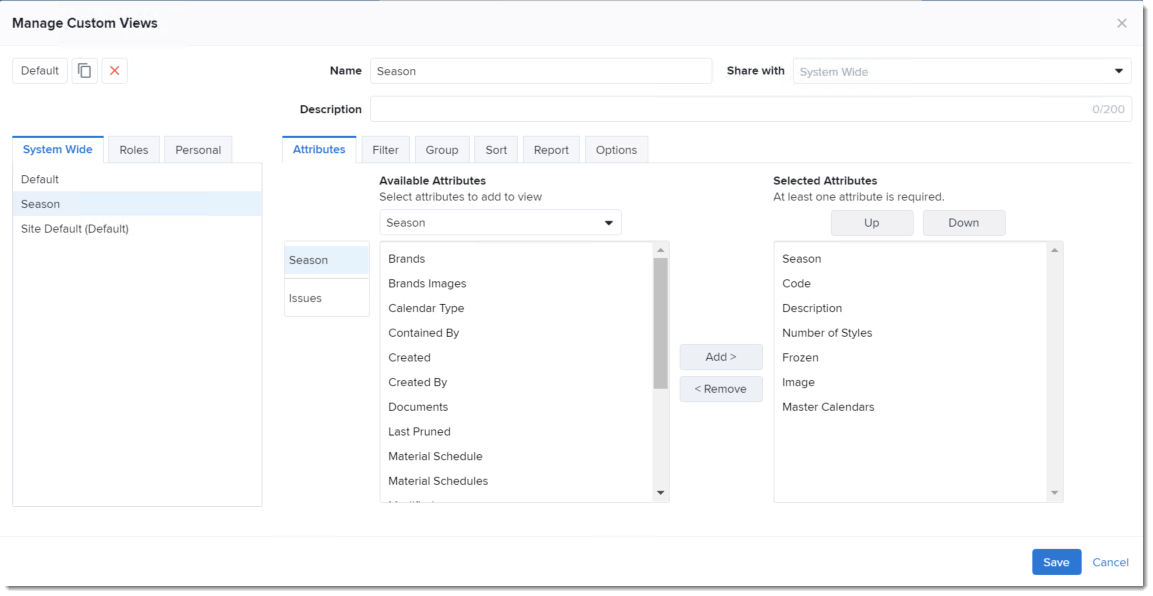Open the Filter tab
The image size is (1153, 596).
(386, 149)
